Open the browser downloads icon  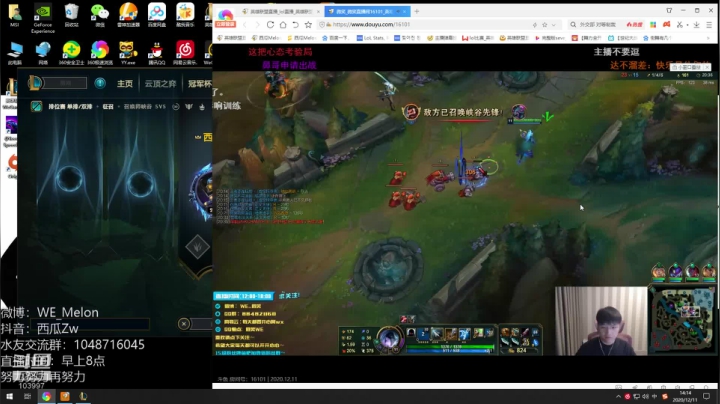[697, 25]
